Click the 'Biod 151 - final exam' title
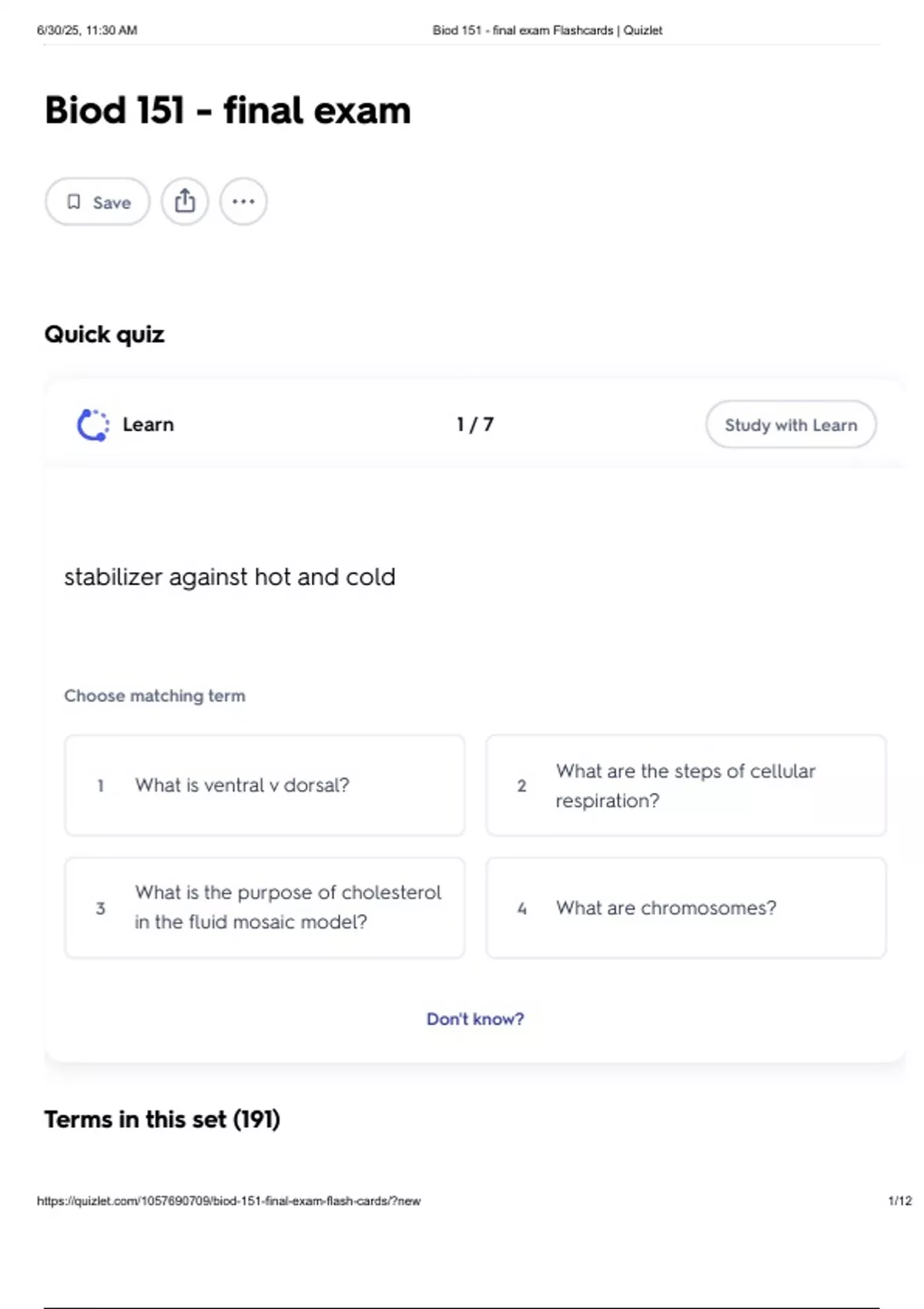The height and width of the screenshot is (1309, 924). pos(228,110)
